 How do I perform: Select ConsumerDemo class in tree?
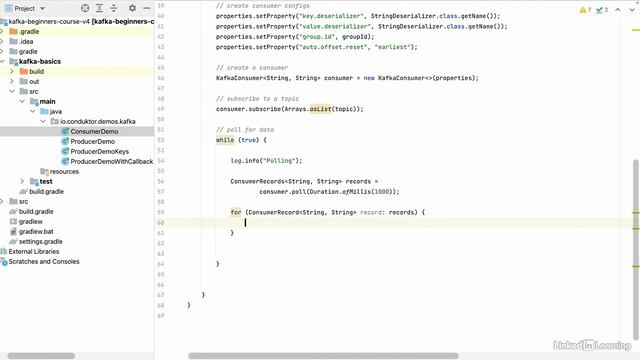94,131
